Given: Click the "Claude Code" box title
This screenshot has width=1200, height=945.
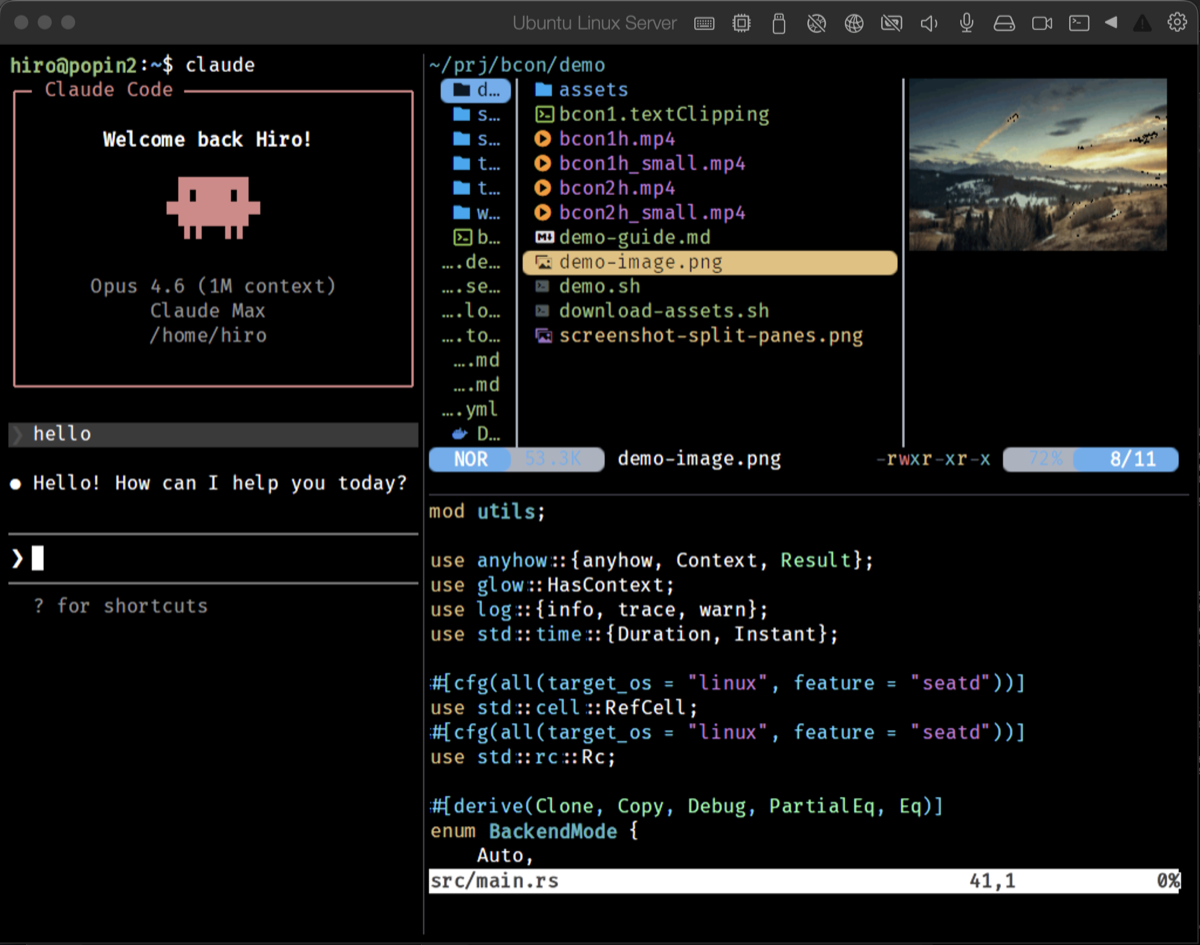Looking at the screenshot, I should 109,90.
